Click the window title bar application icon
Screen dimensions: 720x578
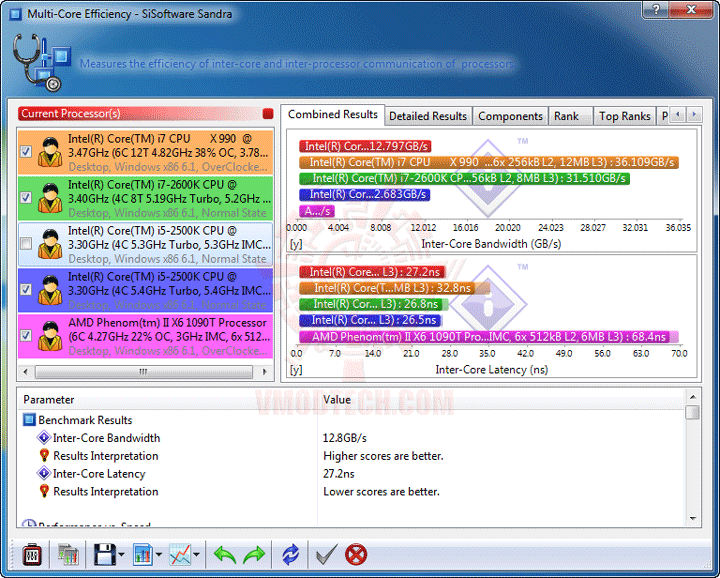click(16, 14)
